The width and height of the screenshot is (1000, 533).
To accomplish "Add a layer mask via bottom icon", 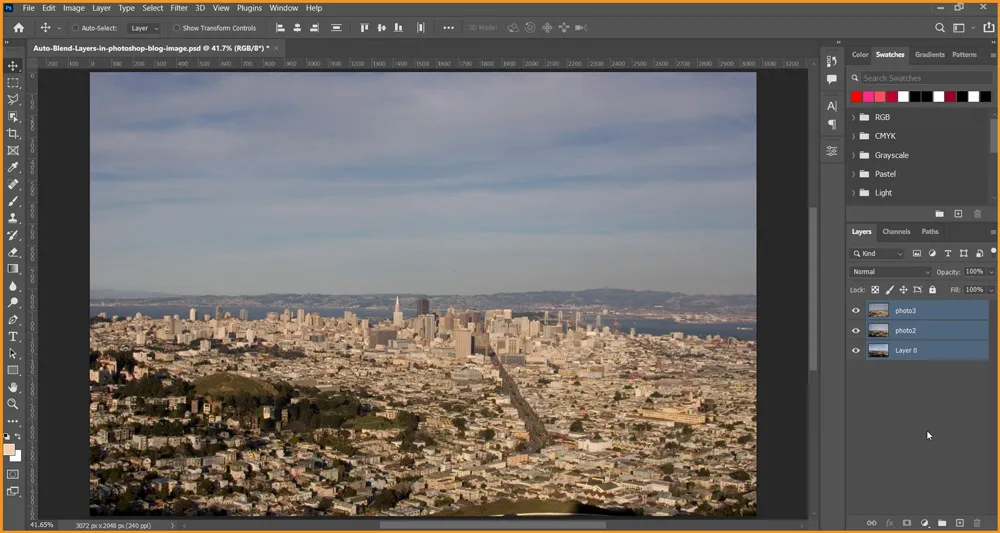I will click(x=906, y=523).
